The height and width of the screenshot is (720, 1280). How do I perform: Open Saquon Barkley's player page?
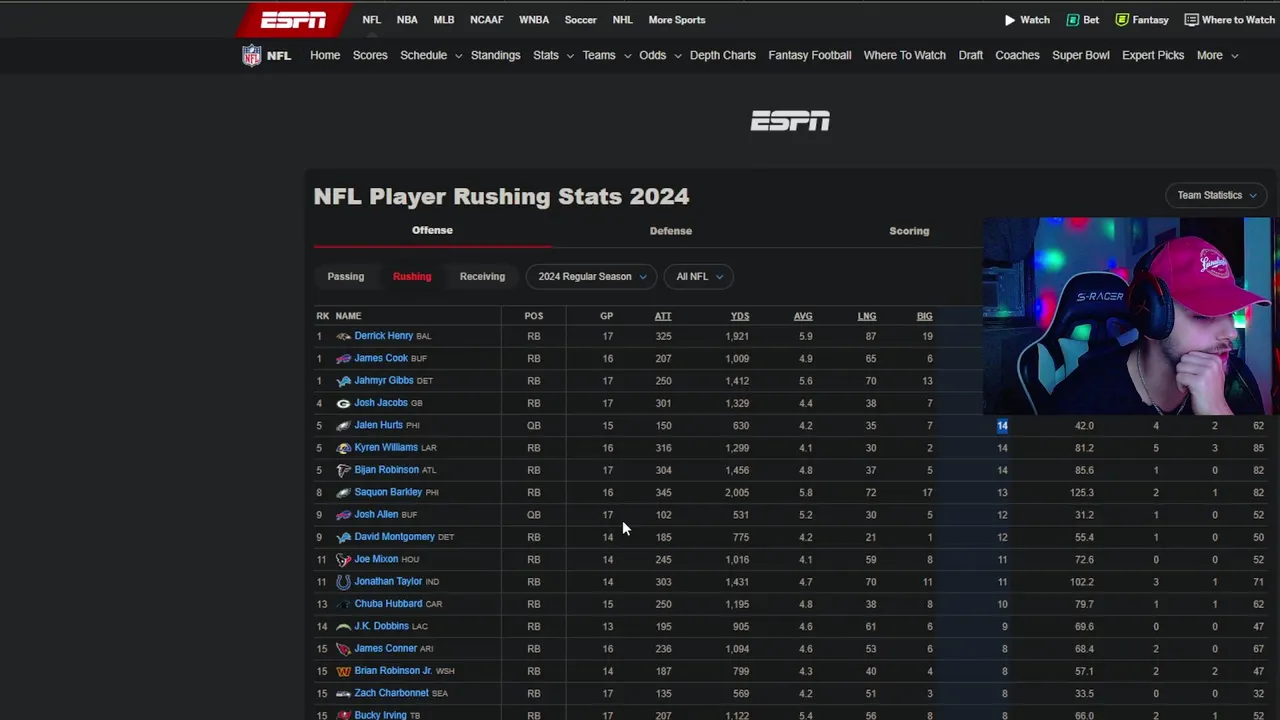tap(388, 492)
